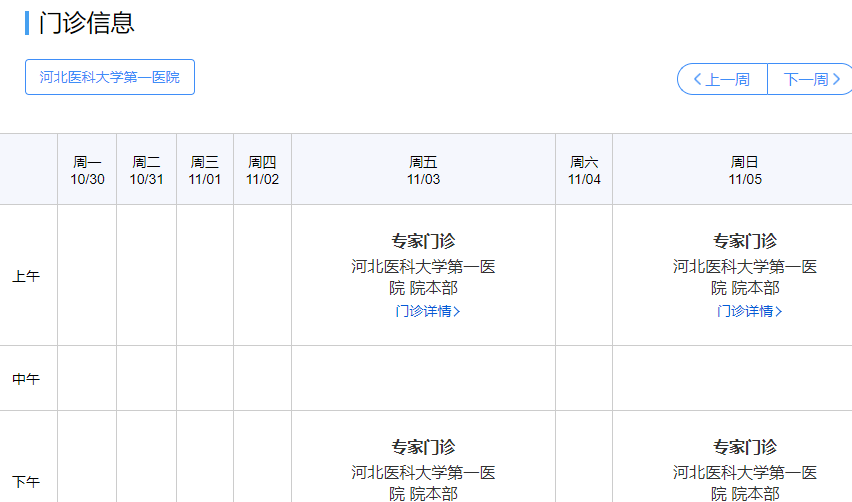The height and width of the screenshot is (502, 852).
Task: Click the 上午 row label
Action: point(27,276)
